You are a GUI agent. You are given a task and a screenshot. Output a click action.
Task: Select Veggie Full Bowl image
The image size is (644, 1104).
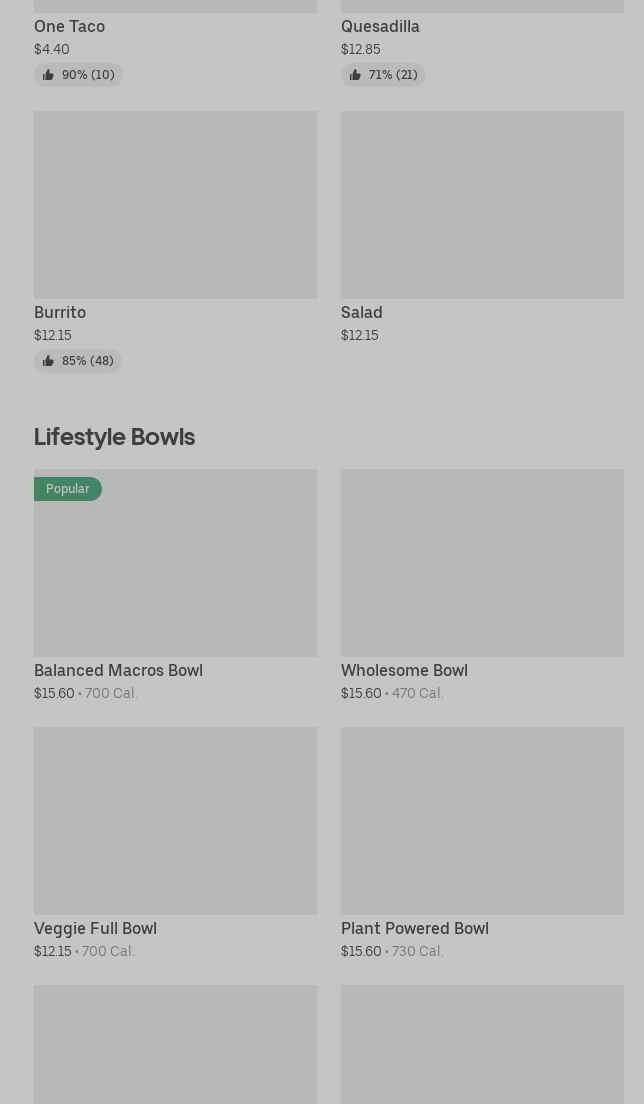pyautogui.click(x=175, y=821)
